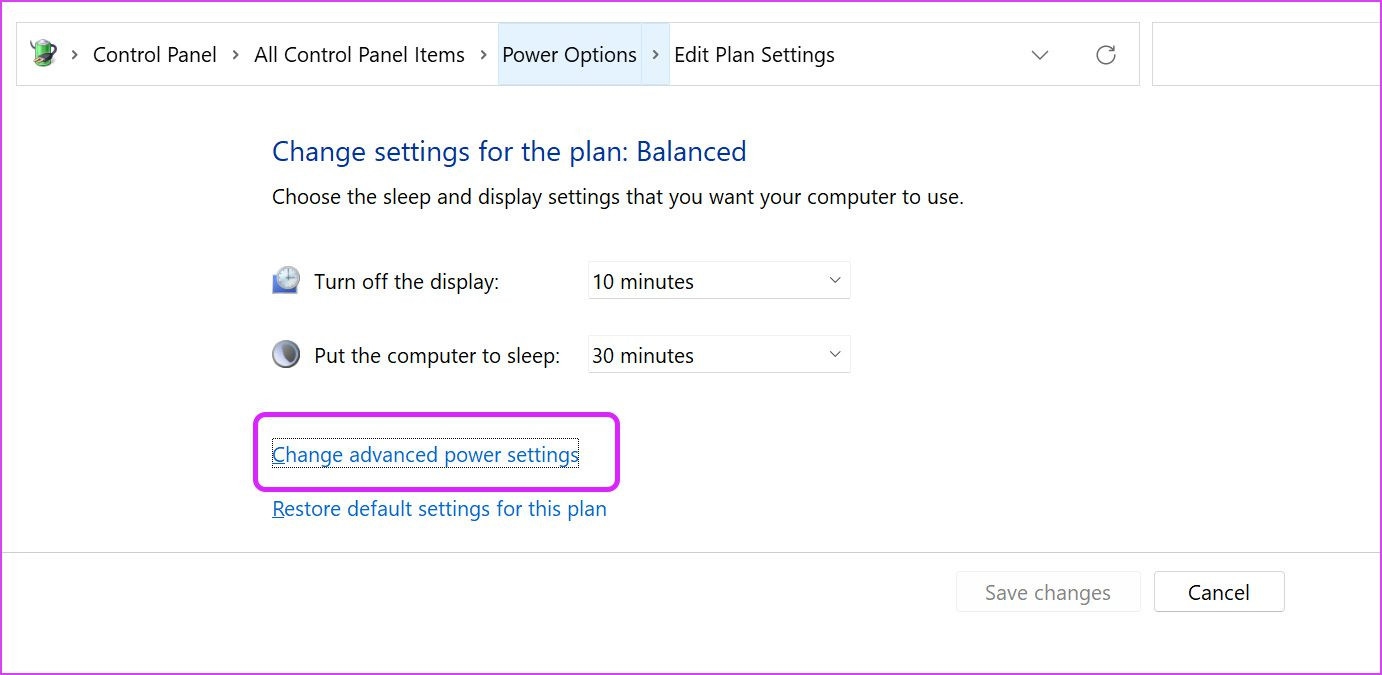
Task: Open the address bar previous locations dropdown
Action: click(1040, 55)
